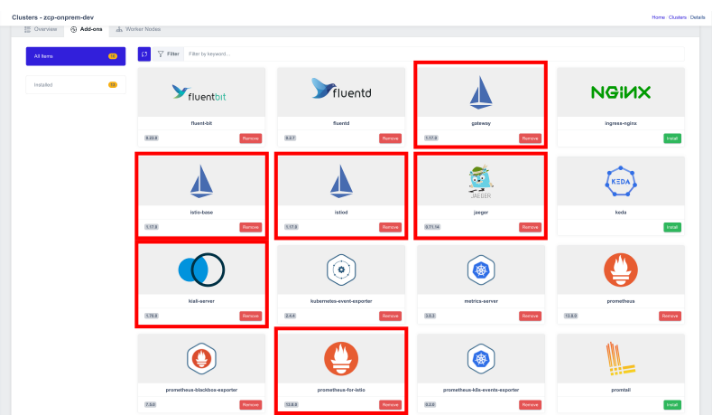Click the fluent-bit logo image
This screenshot has width=714, height=416.
pos(199,93)
